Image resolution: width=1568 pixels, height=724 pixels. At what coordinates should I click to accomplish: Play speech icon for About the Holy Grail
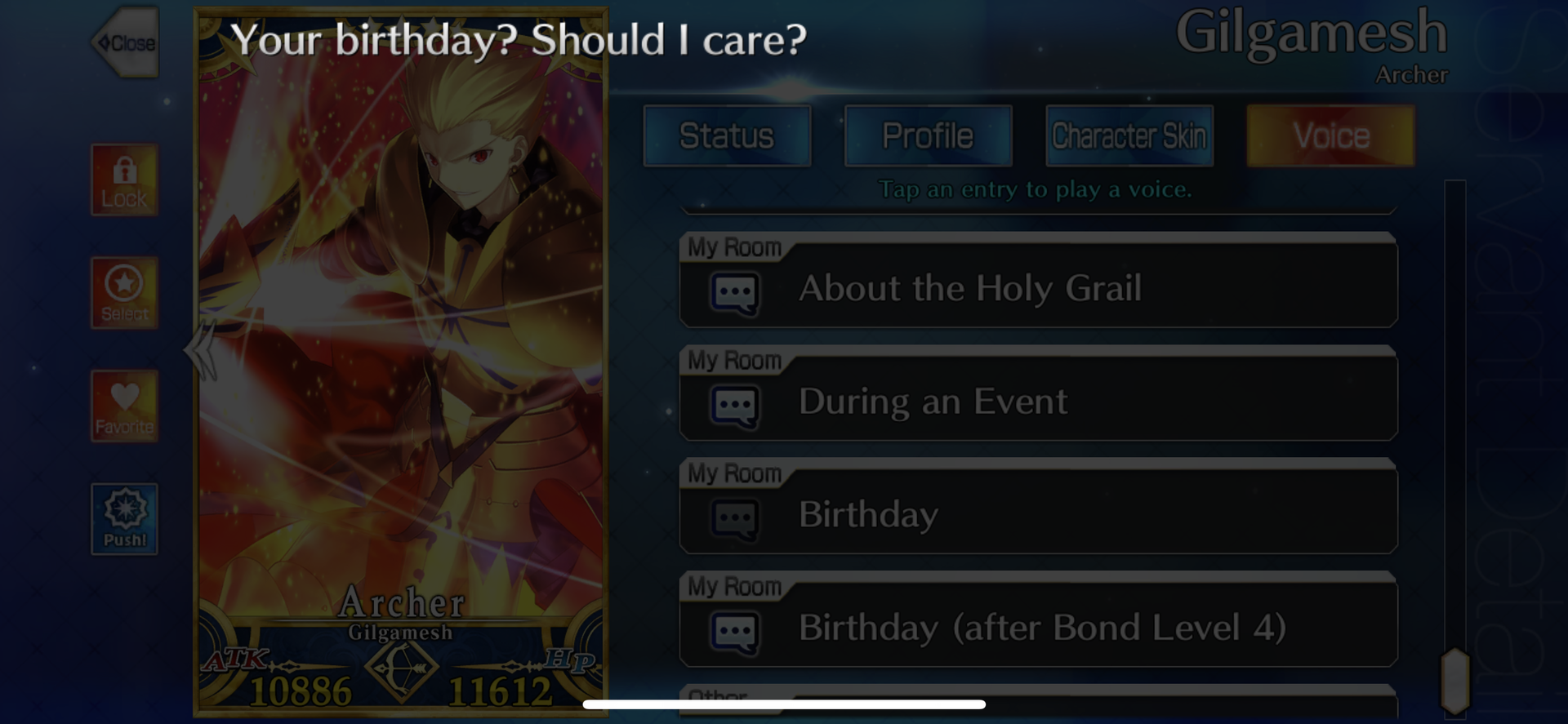pyautogui.click(x=734, y=294)
